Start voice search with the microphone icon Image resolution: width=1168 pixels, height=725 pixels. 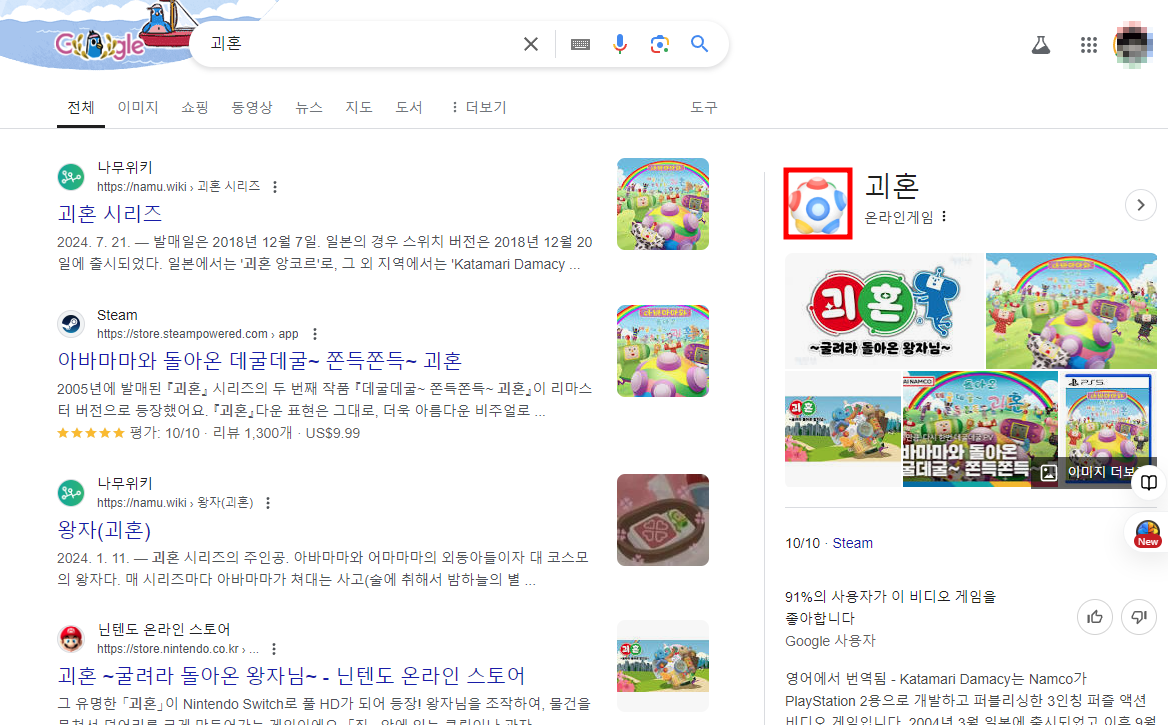(x=620, y=44)
